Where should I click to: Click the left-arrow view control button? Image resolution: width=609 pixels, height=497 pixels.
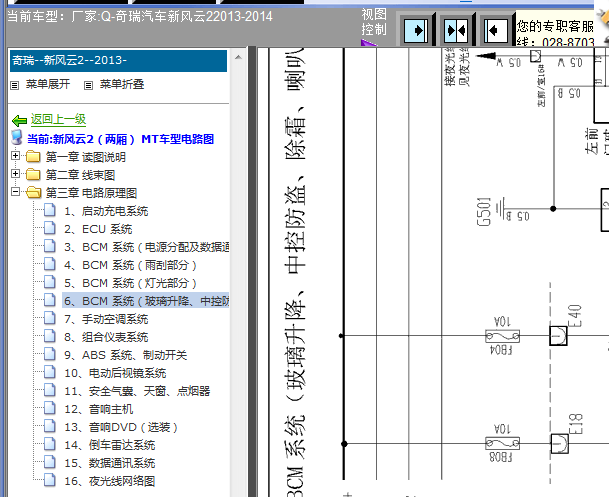[496, 30]
